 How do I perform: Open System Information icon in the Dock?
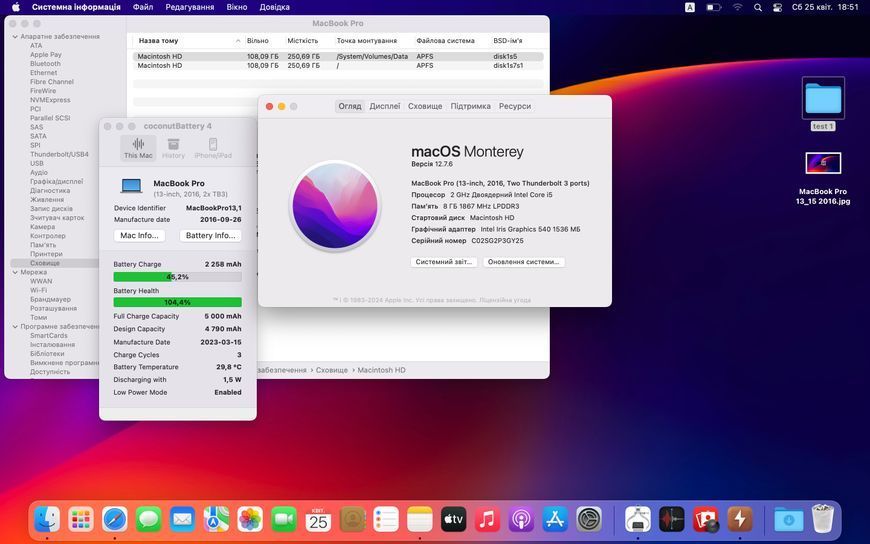(x=638, y=520)
